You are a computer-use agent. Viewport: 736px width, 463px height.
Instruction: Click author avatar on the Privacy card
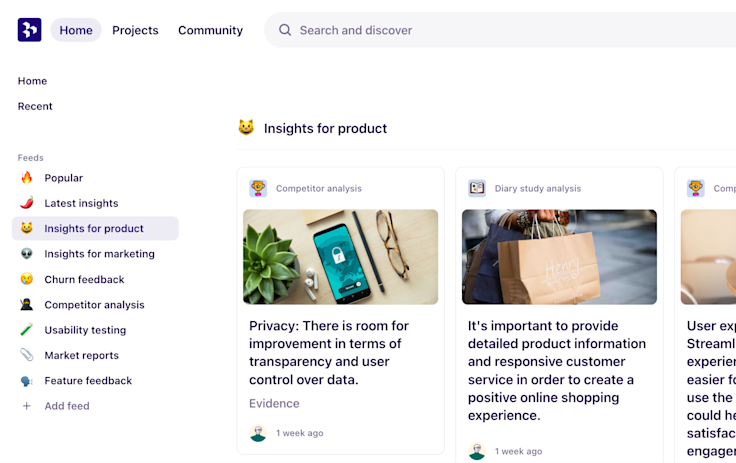point(258,433)
